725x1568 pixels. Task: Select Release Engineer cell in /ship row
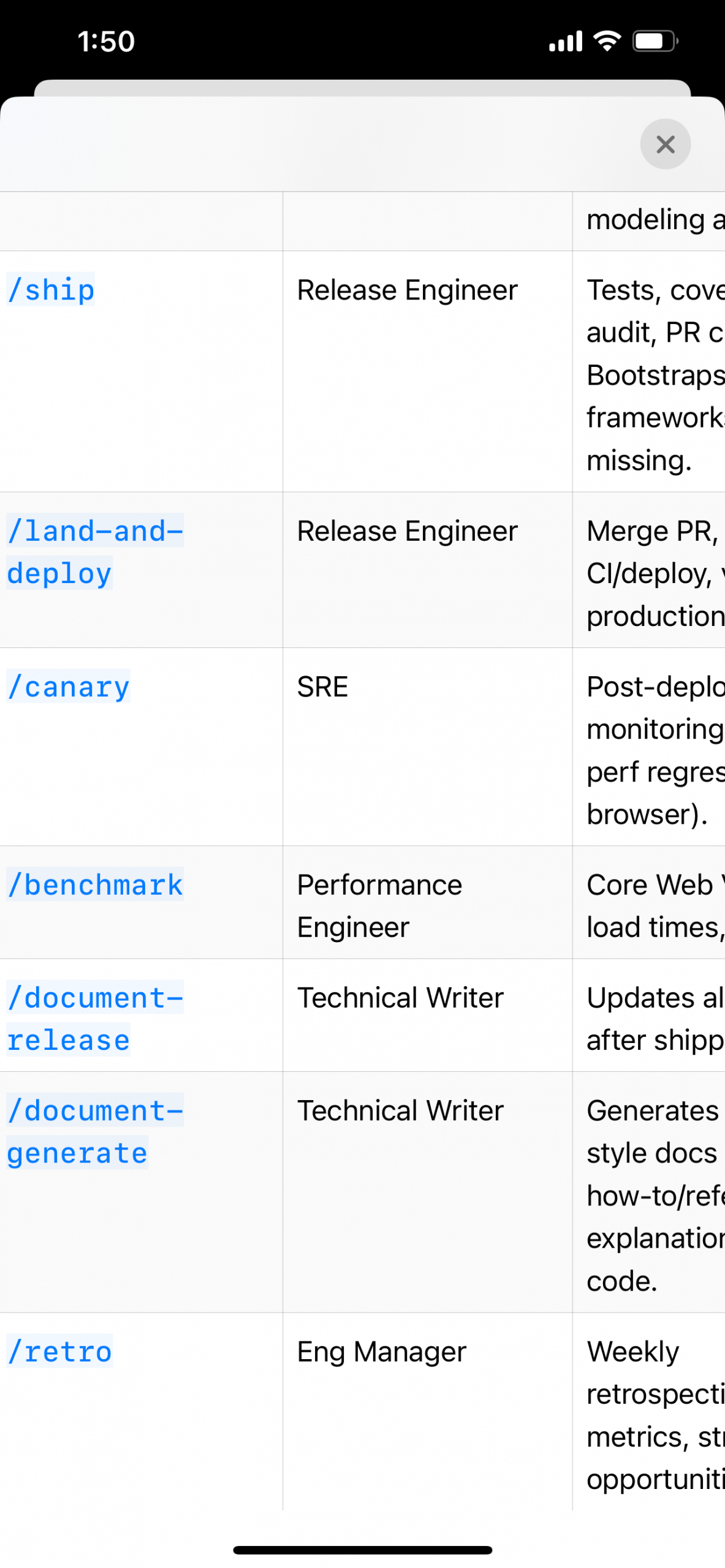tap(427, 371)
